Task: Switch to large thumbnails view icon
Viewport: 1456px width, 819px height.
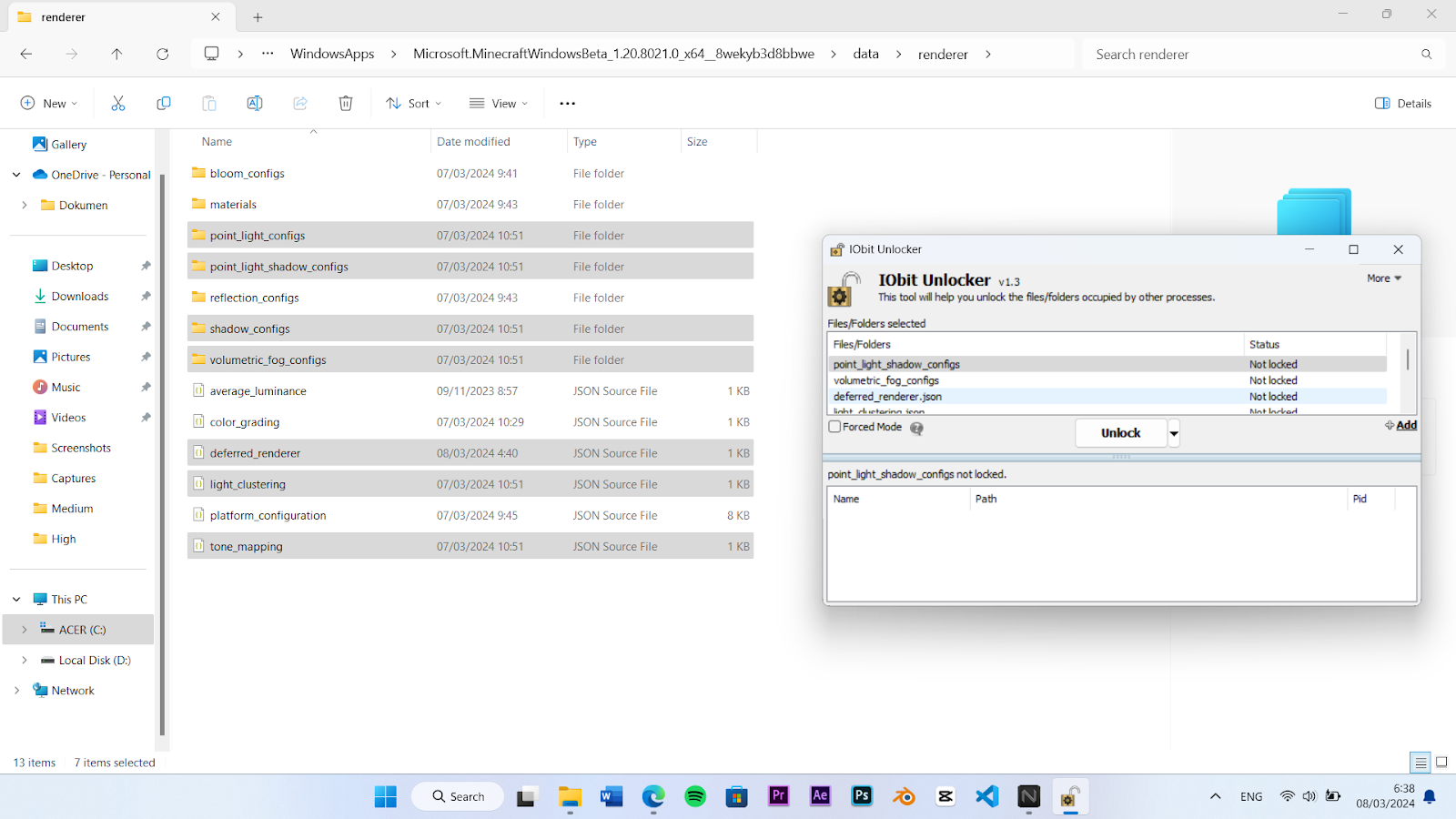Action: (1441, 763)
